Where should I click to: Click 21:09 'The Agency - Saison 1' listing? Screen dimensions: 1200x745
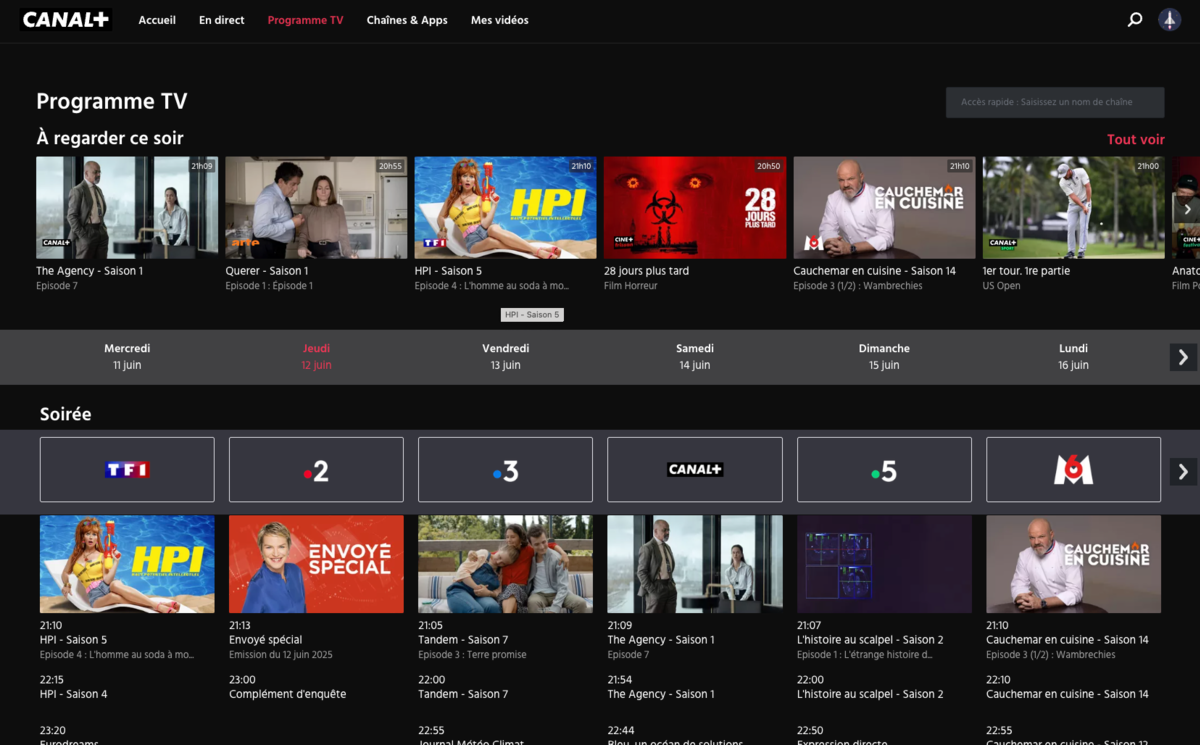coord(661,640)
